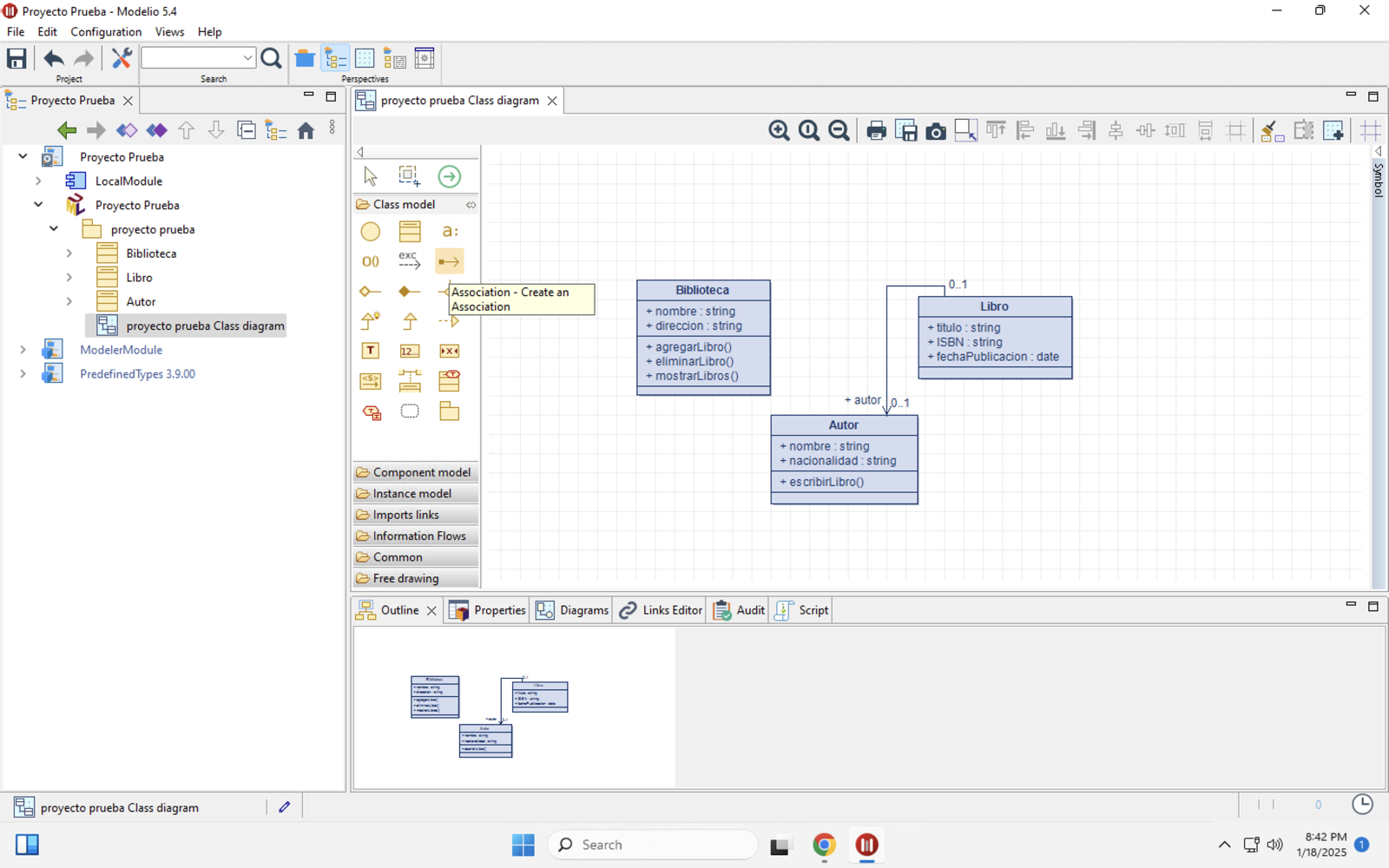Open the Configuration menu
Image resolution: width=1389 pixels, height=868 pixels.
106,32
